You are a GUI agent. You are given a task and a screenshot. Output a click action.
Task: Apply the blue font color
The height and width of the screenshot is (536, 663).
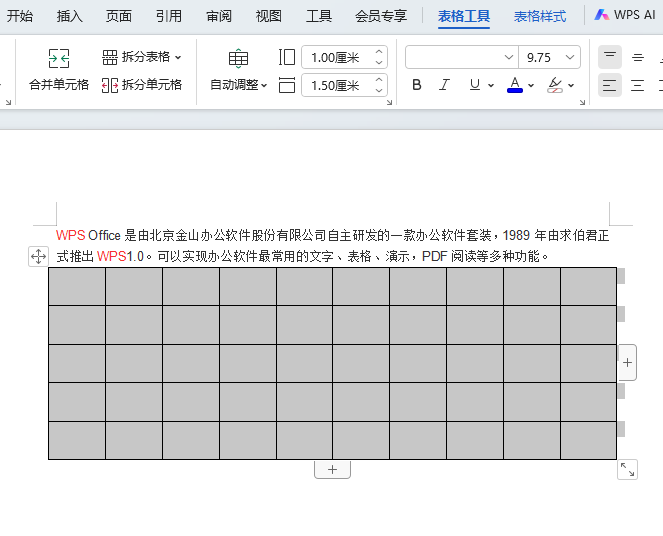(x=515, y=85)
